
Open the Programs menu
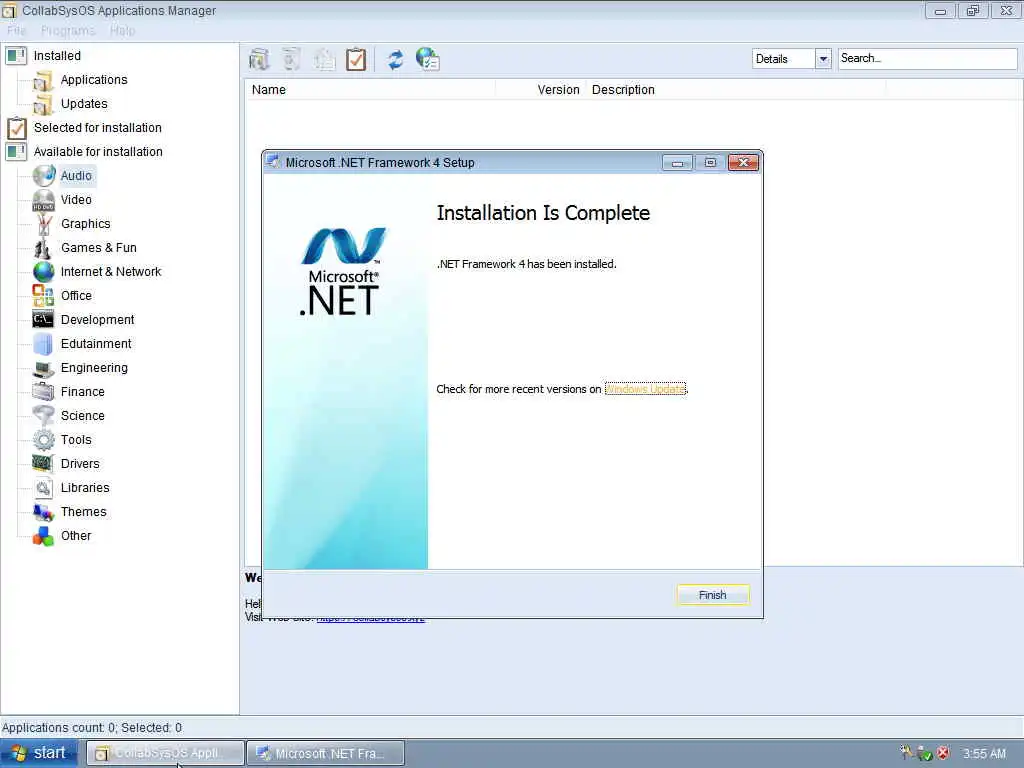point(68,31)
